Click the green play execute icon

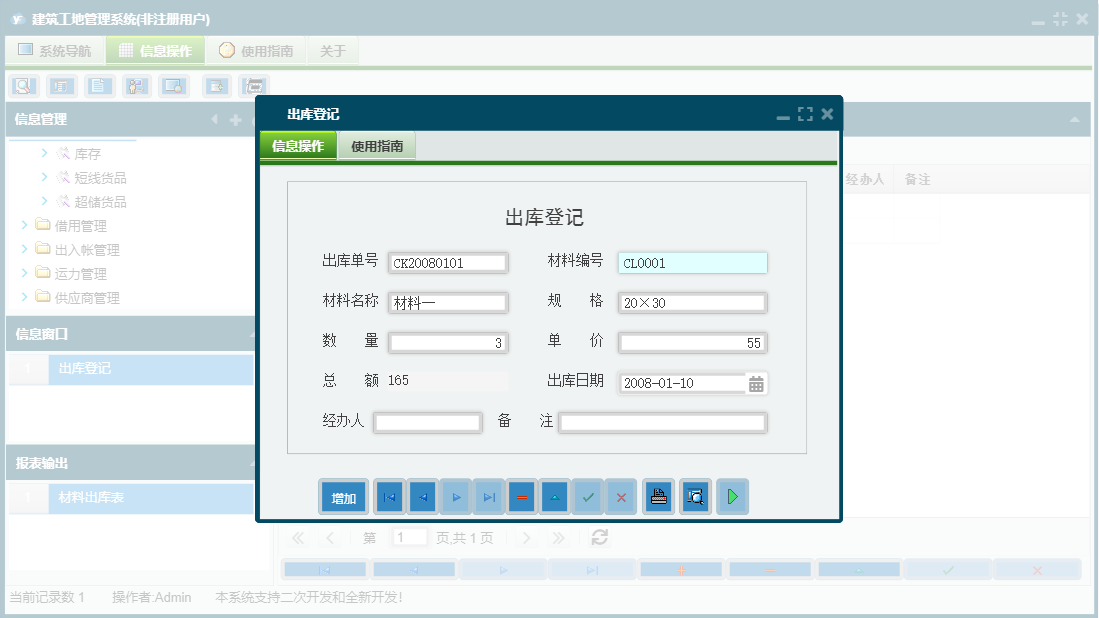732,496
